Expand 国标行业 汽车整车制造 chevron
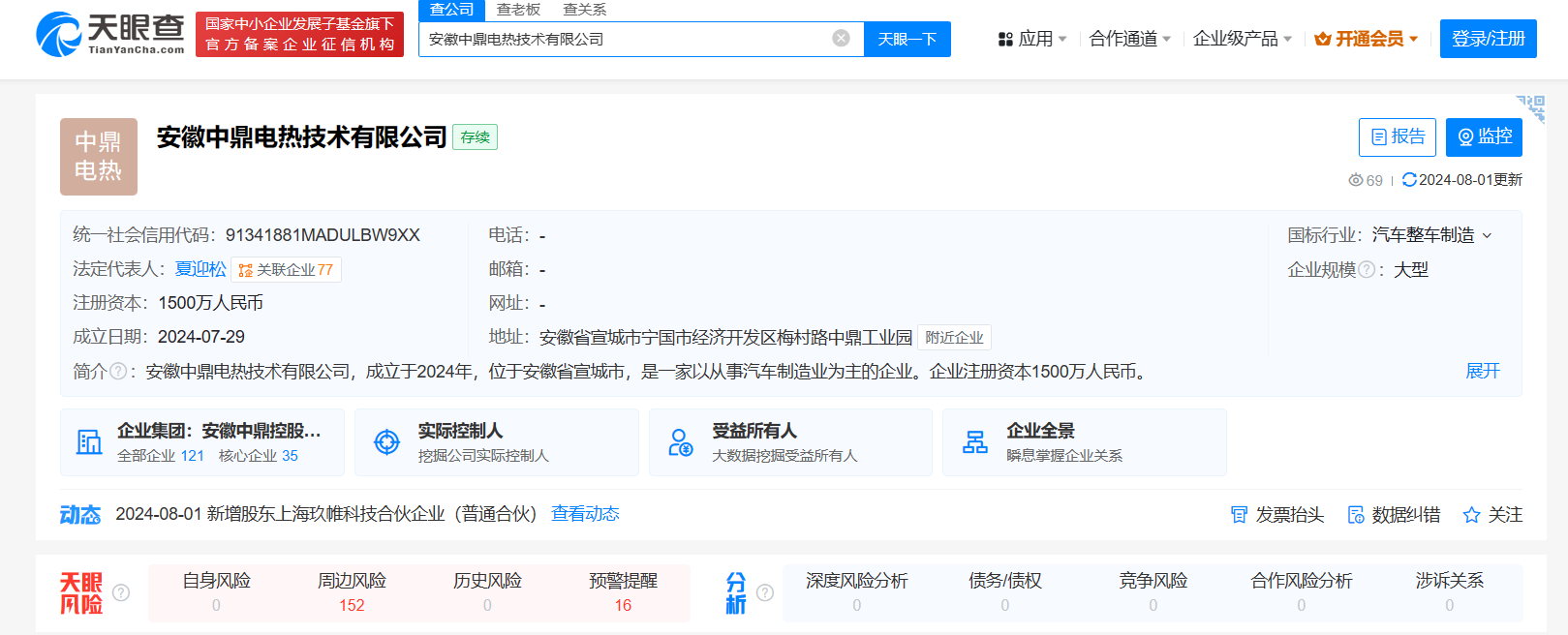Viewport: 1568px width, 635px height. [x=1488, y=235]
